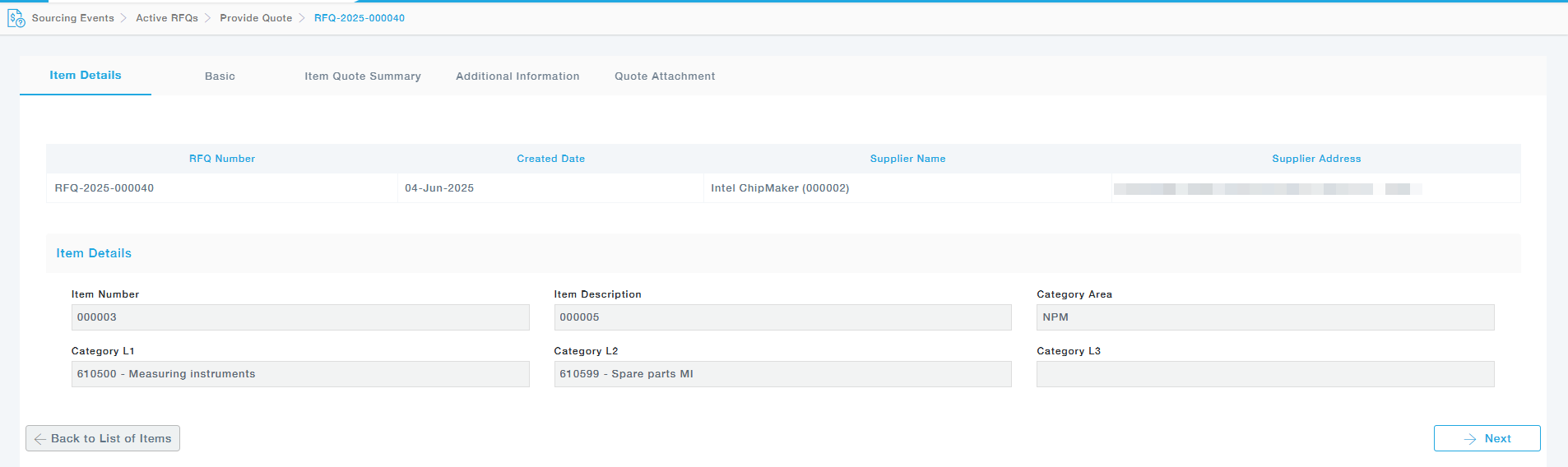Select the Item Details tab
Viewport: 1568px width, 467px height.
pyautogui.click(x=86, y=76)
